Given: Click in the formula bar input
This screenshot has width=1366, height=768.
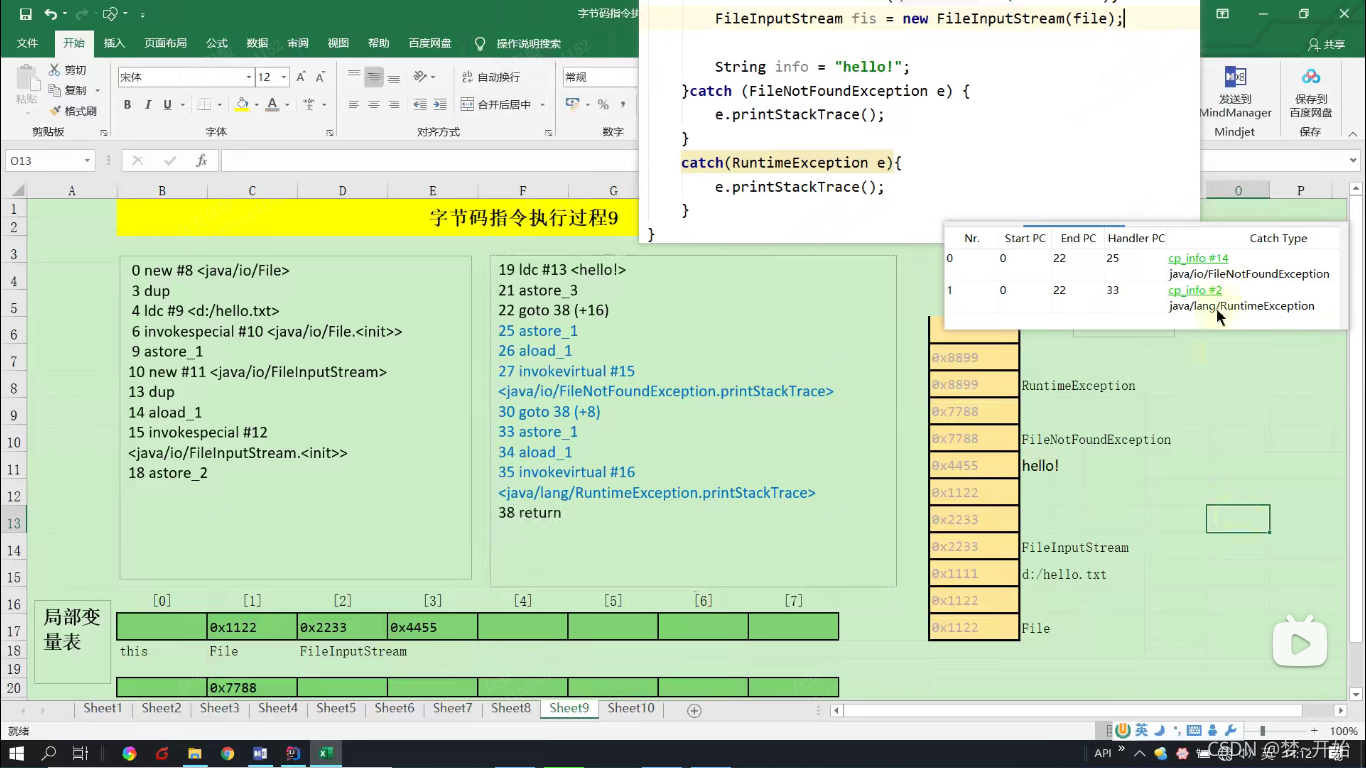Looking at the screenshot, I should tap(430, 161).
